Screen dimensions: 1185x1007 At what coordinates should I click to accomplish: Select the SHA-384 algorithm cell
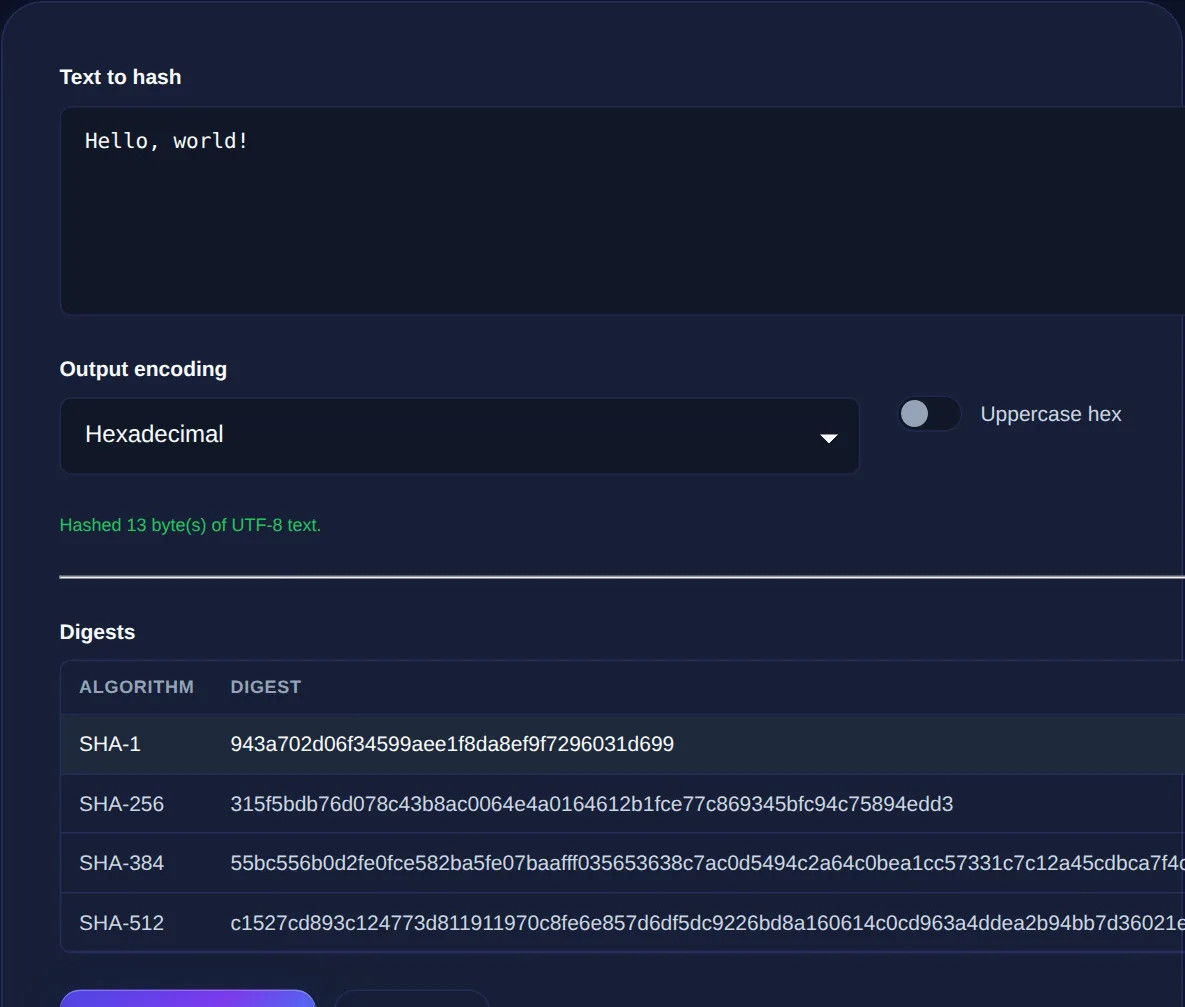122,863
